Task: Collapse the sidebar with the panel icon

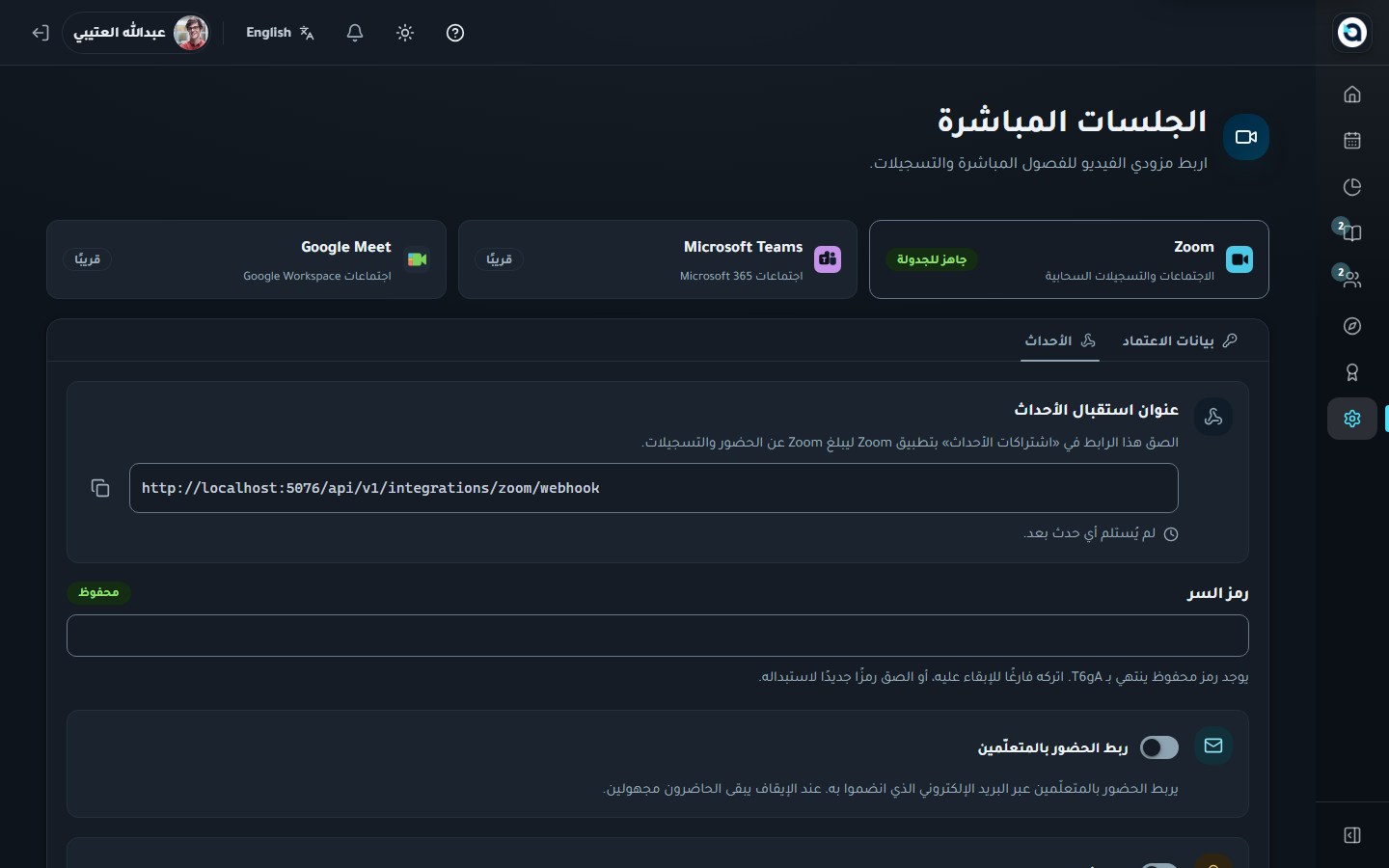Action: (x=1352, y=835)
